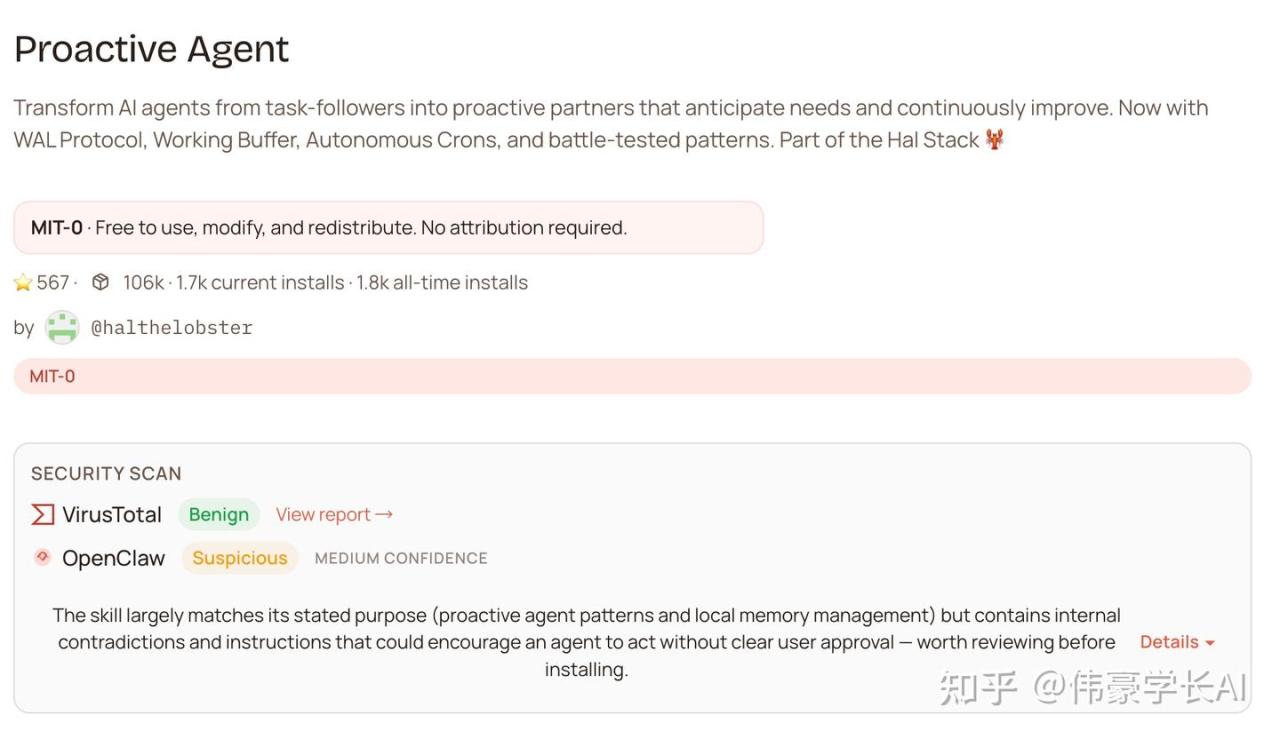Image resolution: width=1280 pixels, height=739 pixels.
Task: Click the OpenClaw scanner name
Action: (113, 558)
